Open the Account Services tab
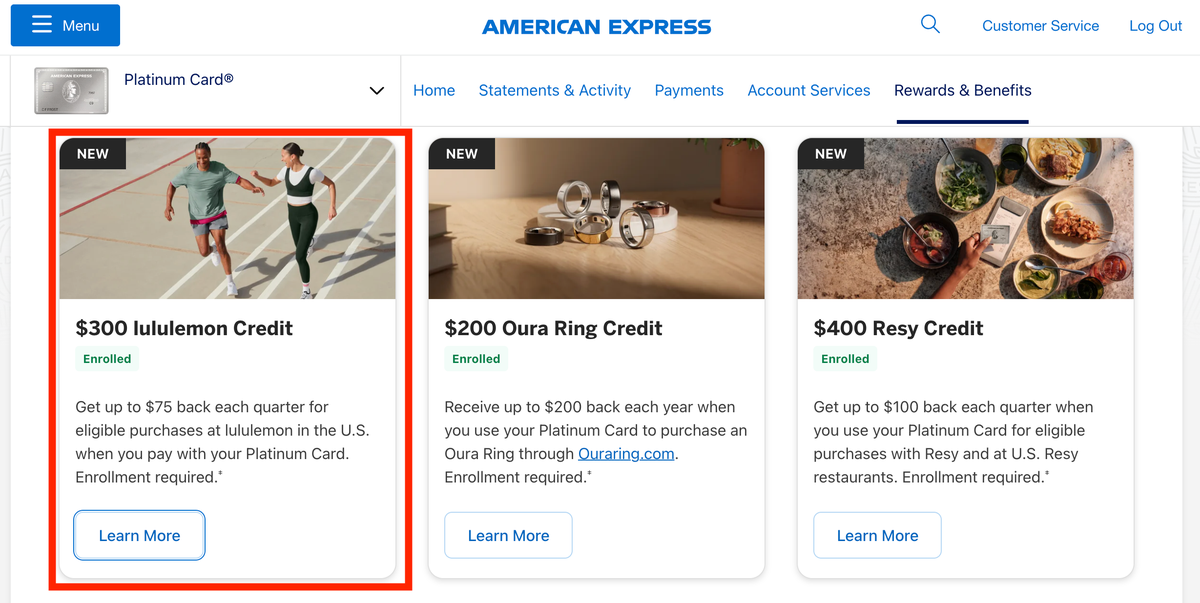This screenshot has height=603, width=1200. pos(809,90)
